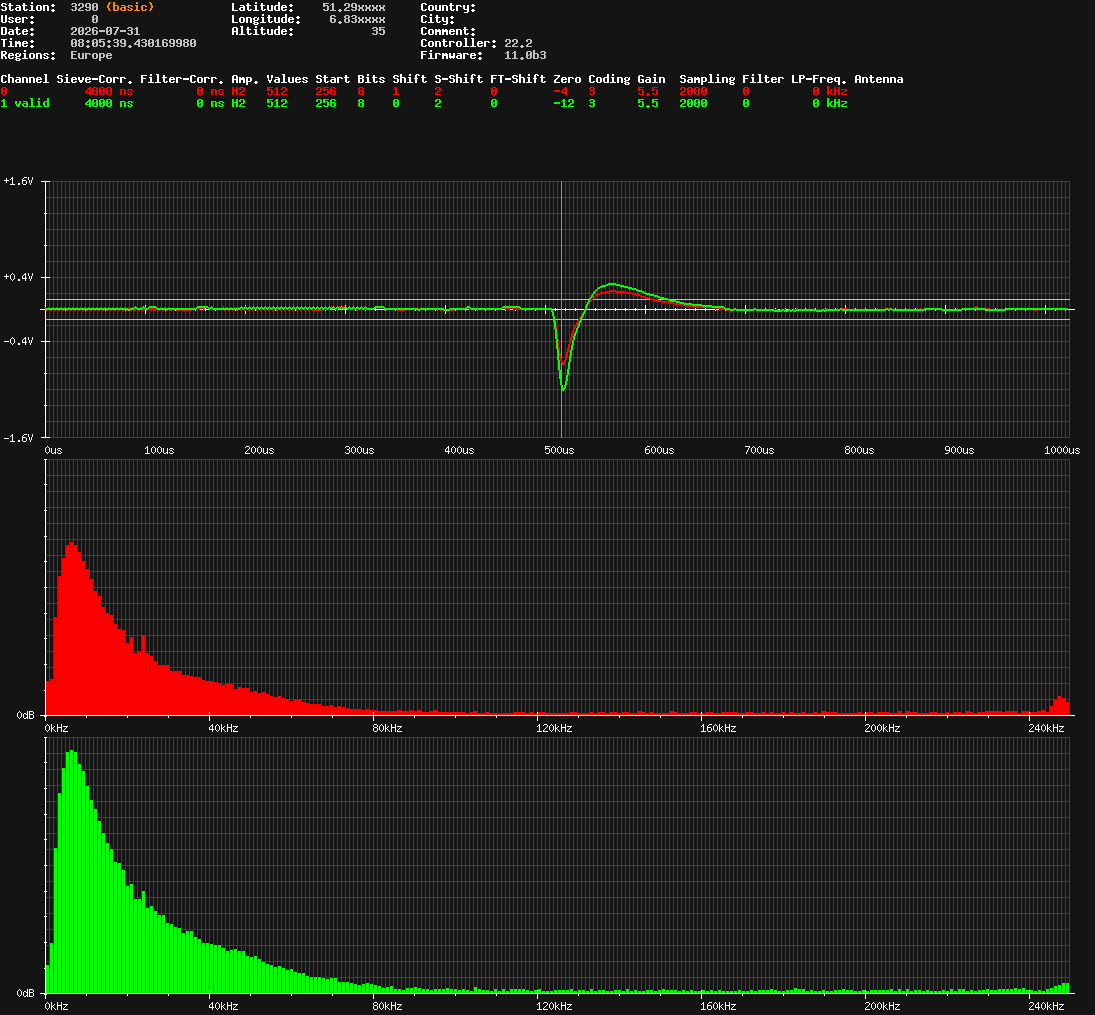The height and width of the screenshot is (1015, 1095).
Task: Click the tallest bar in the green spectrum
Action: (x=71, y=872)
